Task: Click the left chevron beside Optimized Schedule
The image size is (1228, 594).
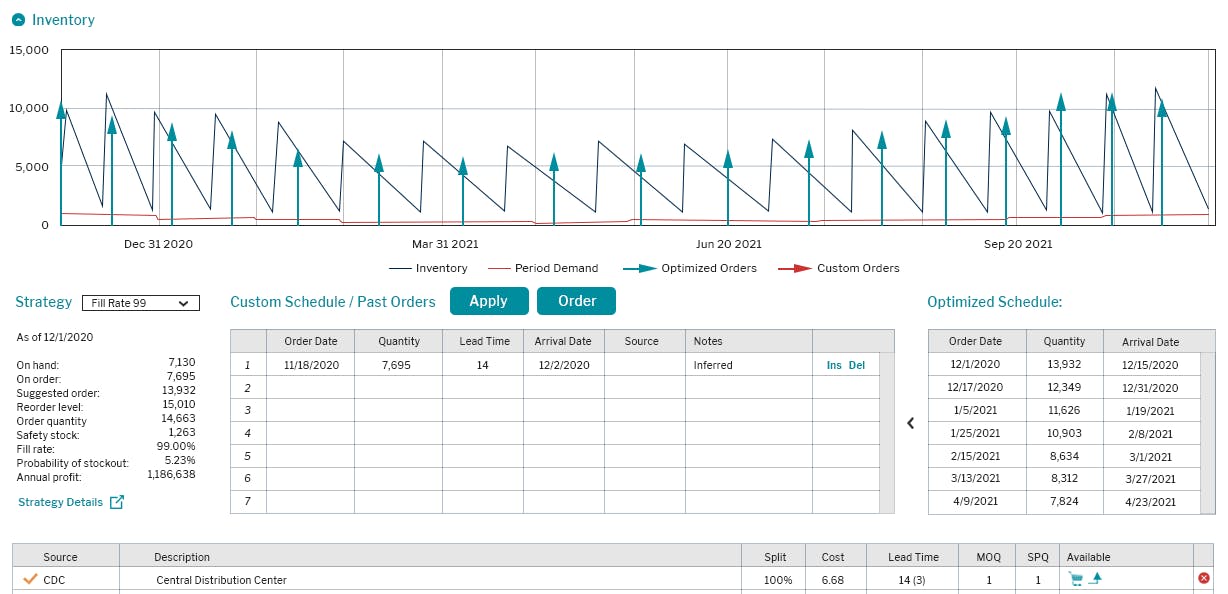Action: [911, 423]
